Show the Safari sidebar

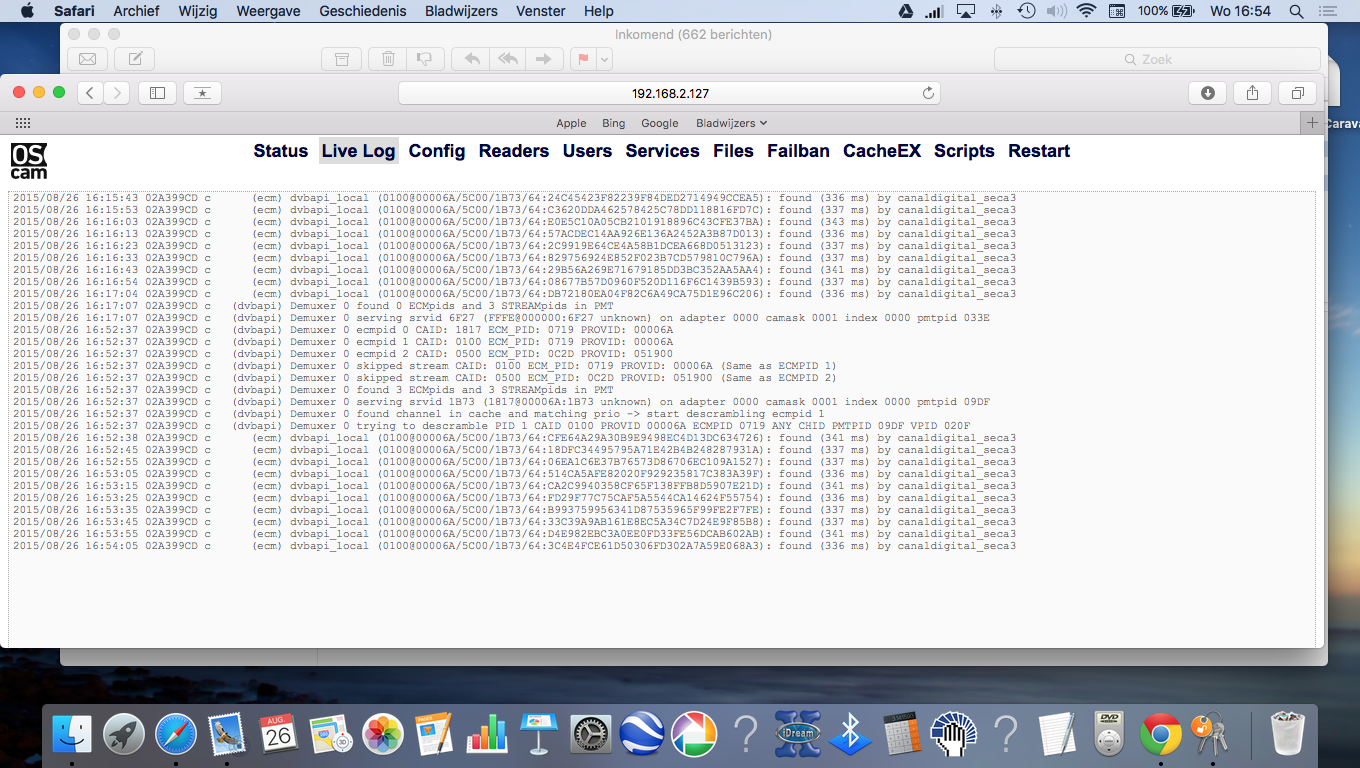157,93
